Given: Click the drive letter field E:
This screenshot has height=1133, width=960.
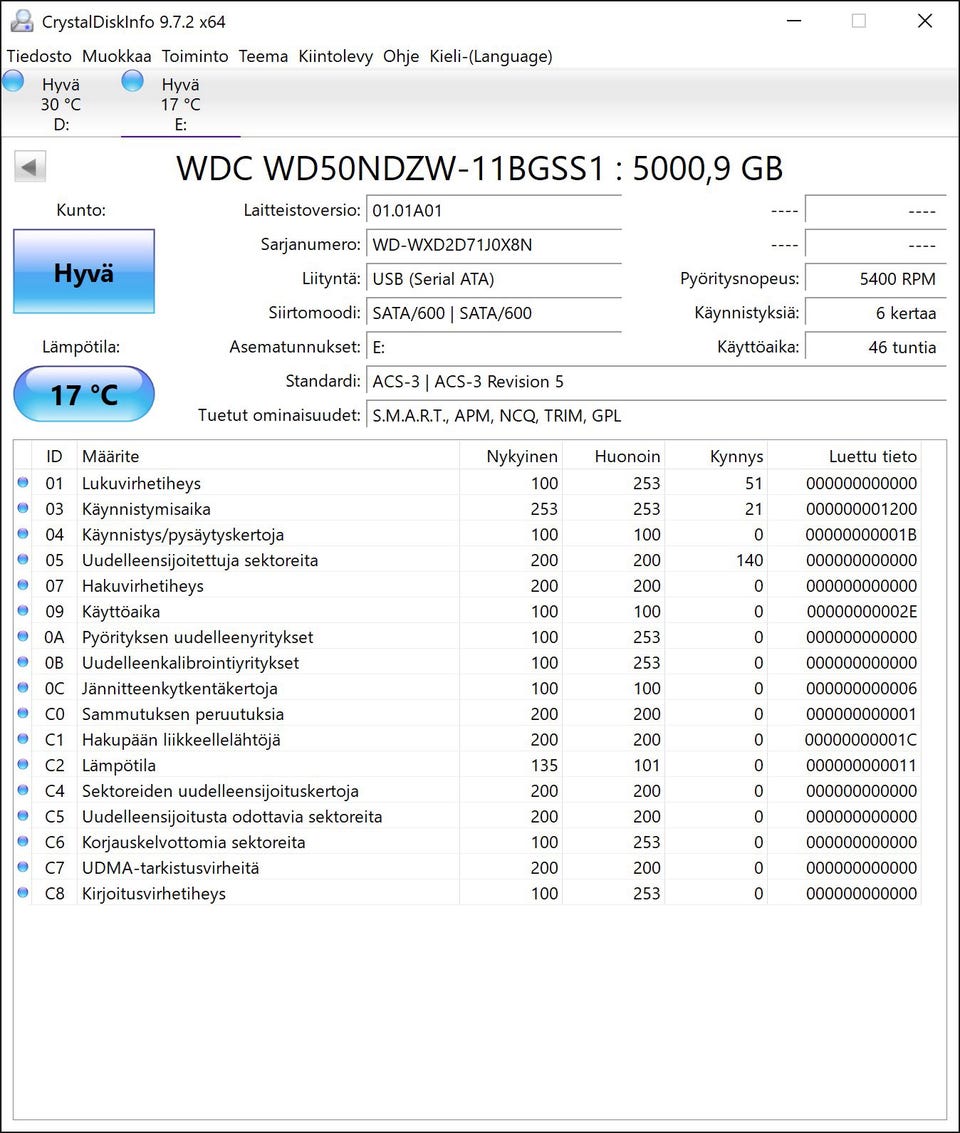Looking at the screenshot, I should 494,348.
